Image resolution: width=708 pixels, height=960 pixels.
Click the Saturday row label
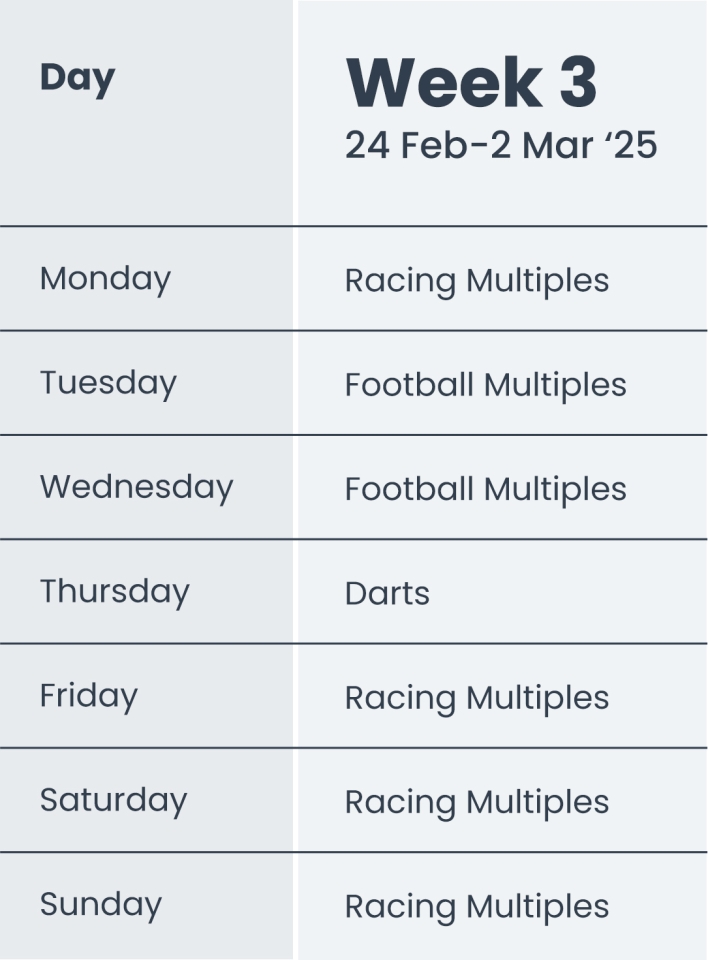[x=113, y=800]
